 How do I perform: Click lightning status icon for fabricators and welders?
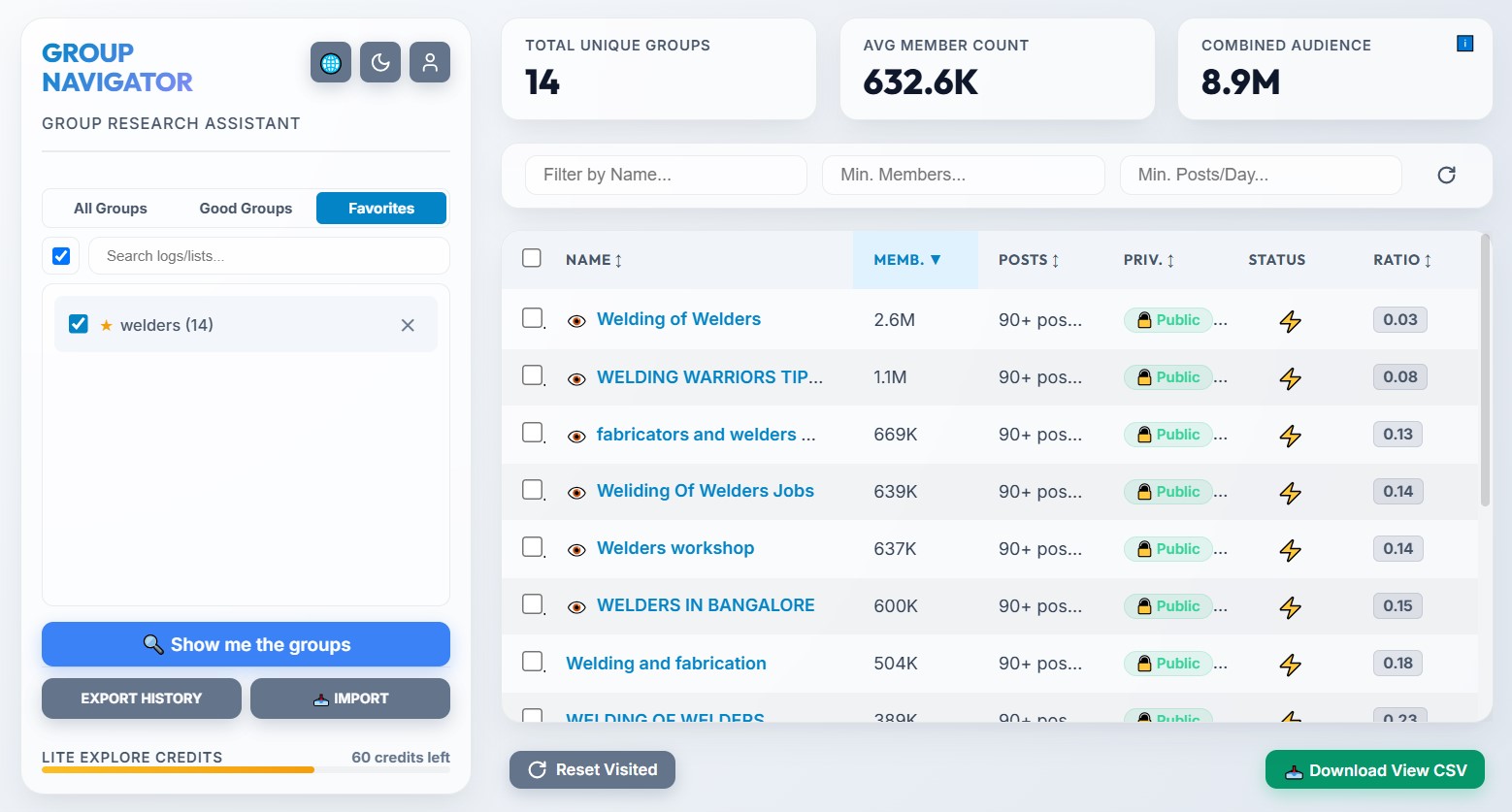(x=1290, y=436)
